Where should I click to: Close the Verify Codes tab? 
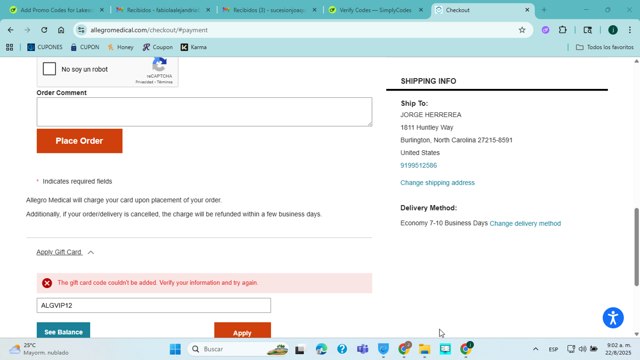tap(421, 10)
